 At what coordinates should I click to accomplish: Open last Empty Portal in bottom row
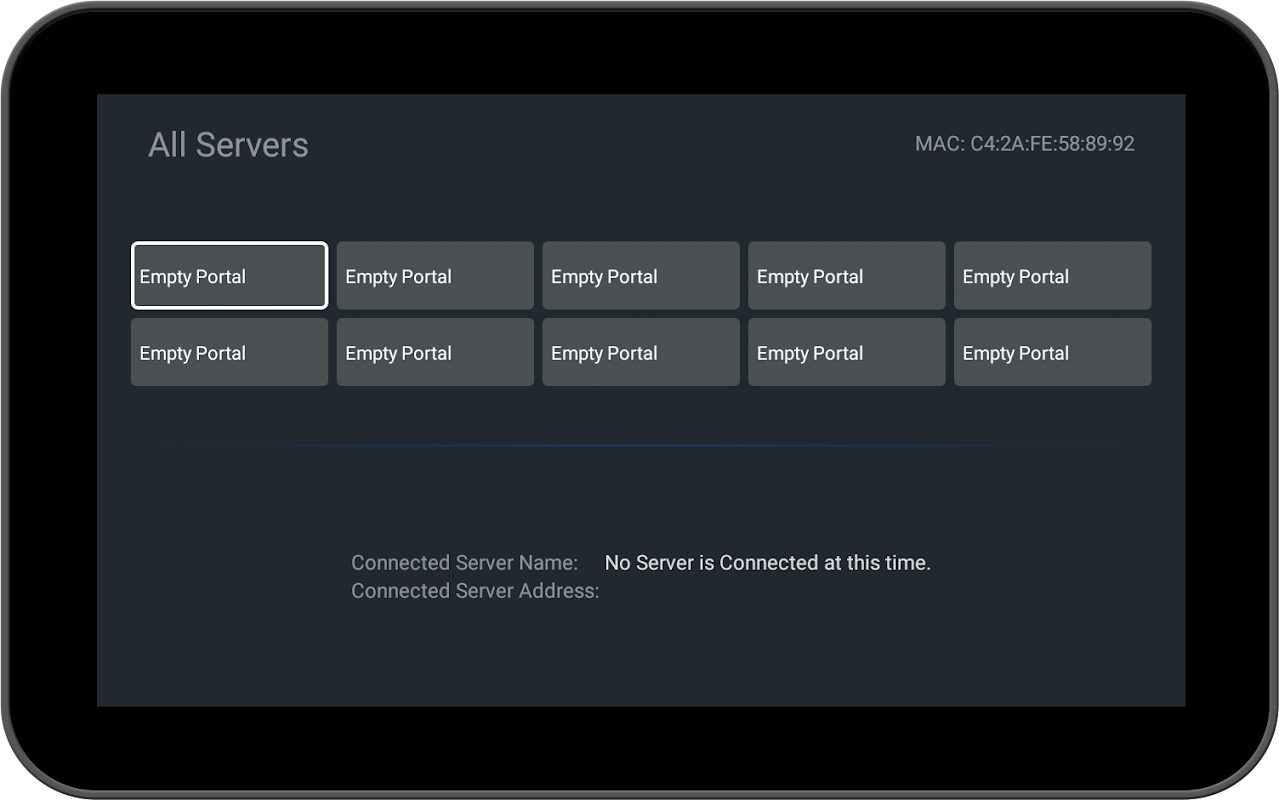(x=1053, y=352)
